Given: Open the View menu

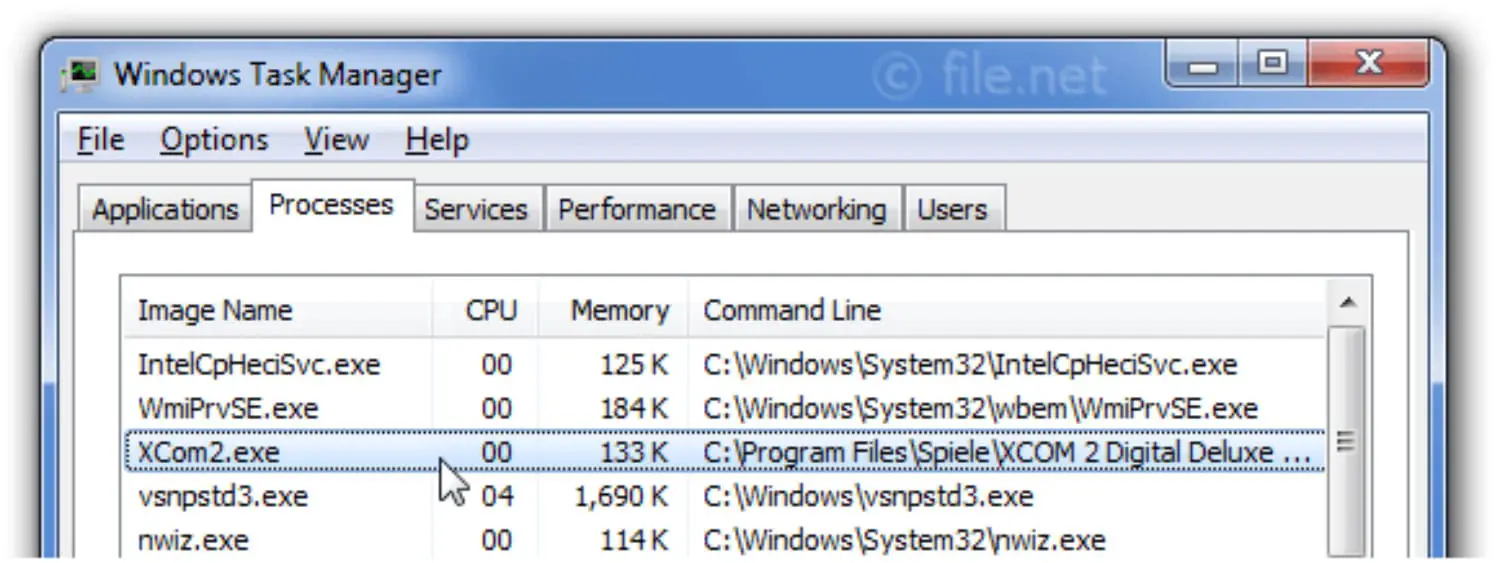Looking at the screenshot, I should tap(336, 140).
